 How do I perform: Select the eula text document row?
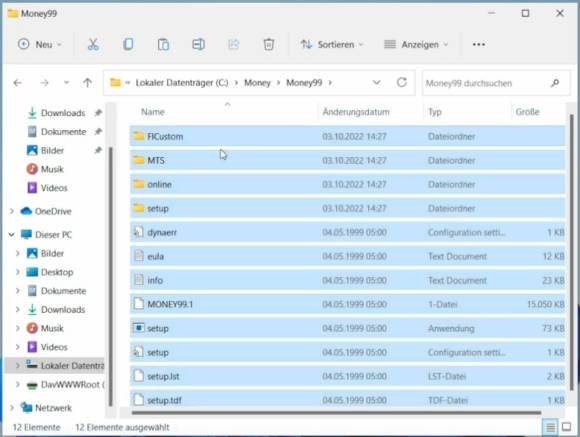point(347,256)
